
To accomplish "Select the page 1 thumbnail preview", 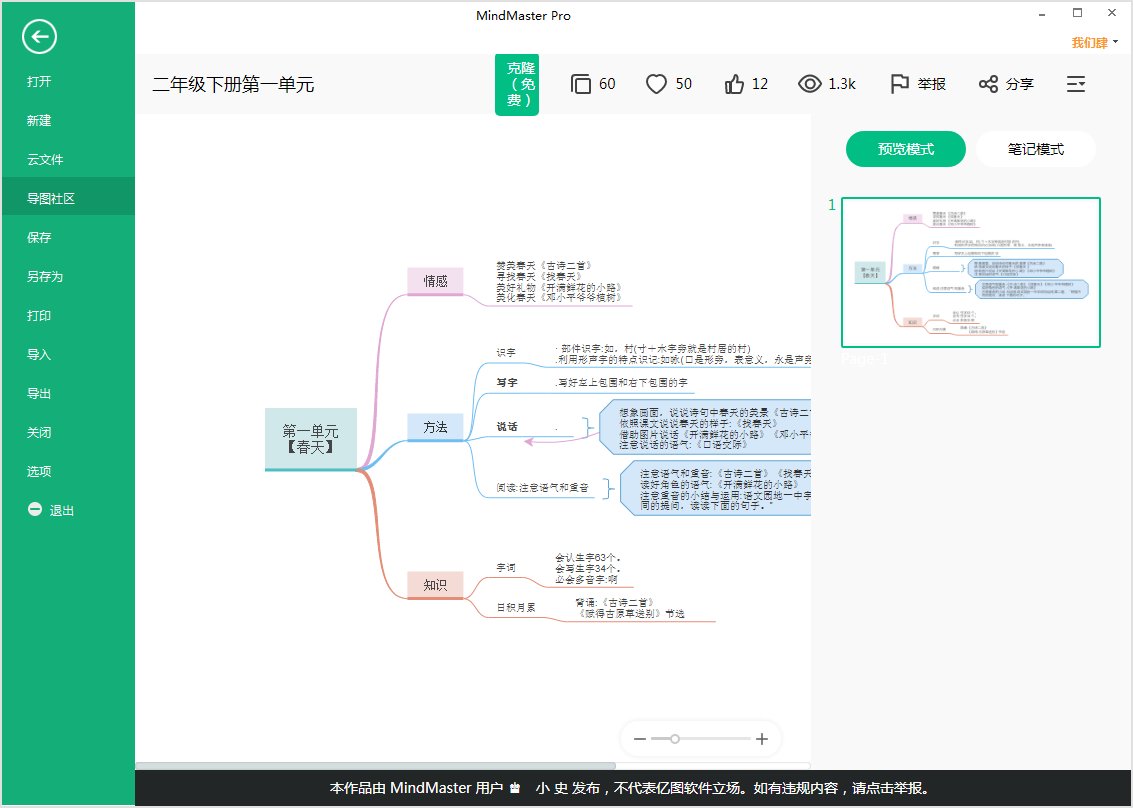I will point(970,272).
